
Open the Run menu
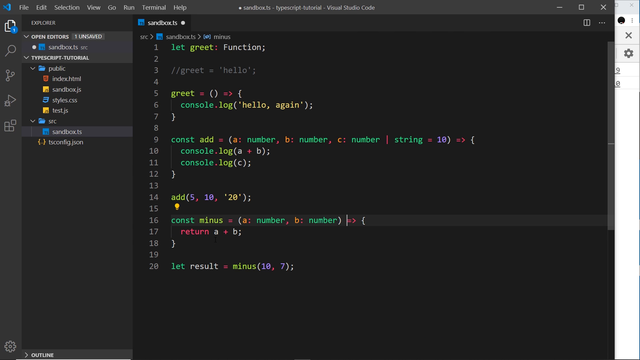point(129,7)
